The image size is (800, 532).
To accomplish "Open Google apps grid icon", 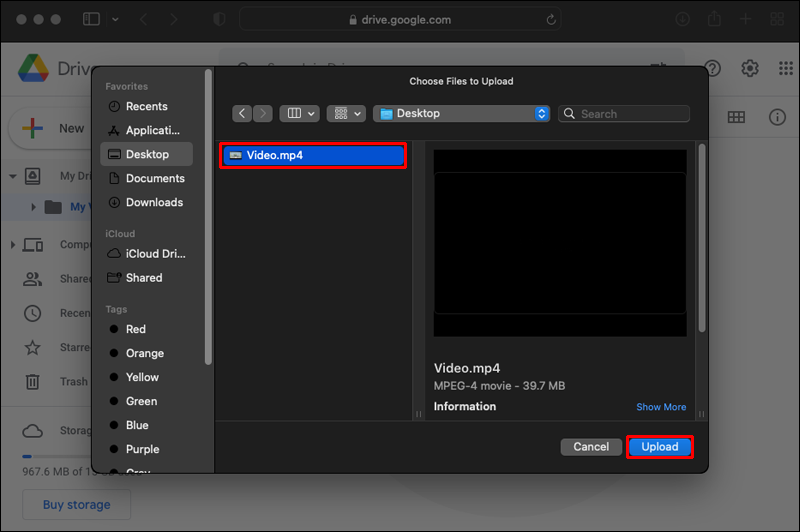I will tap(786, 68).
